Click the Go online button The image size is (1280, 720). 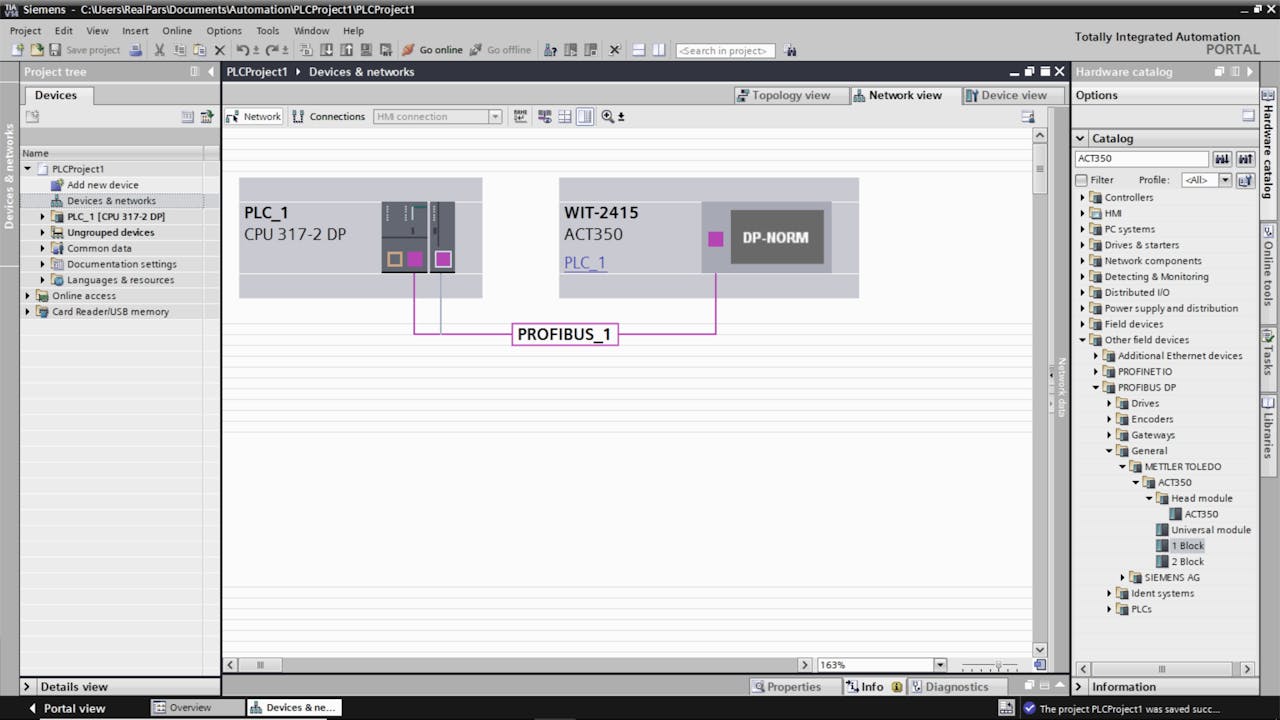point(432,50)
